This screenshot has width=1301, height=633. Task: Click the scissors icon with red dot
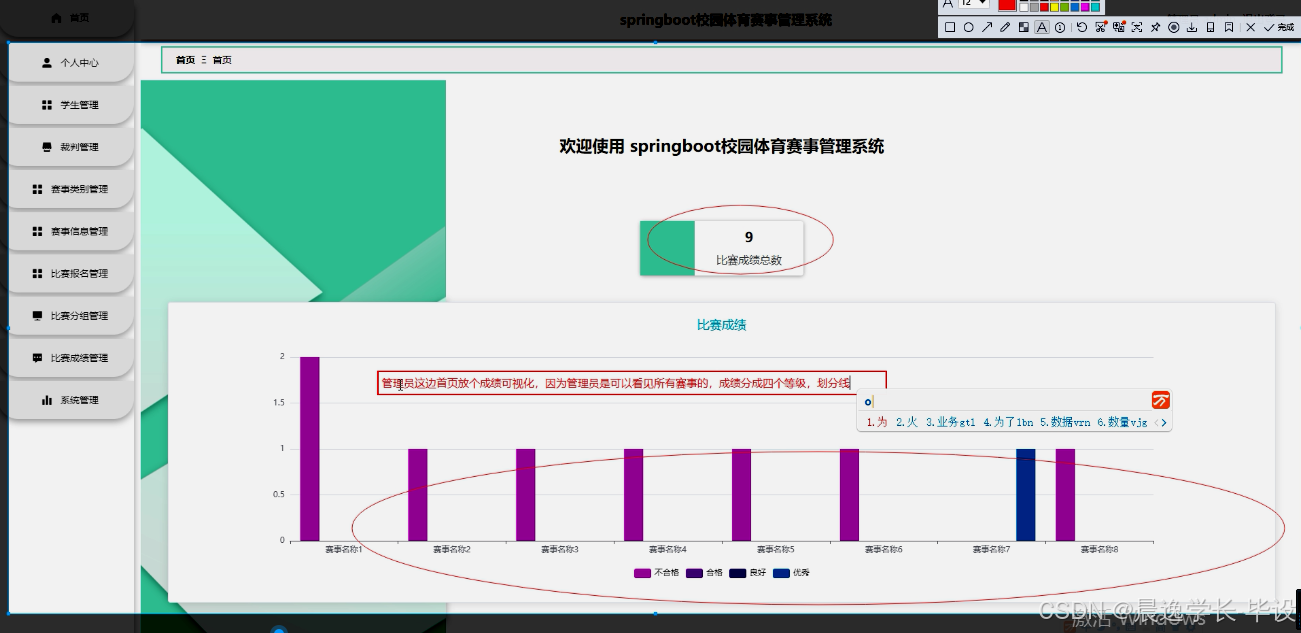[1101, 27]
